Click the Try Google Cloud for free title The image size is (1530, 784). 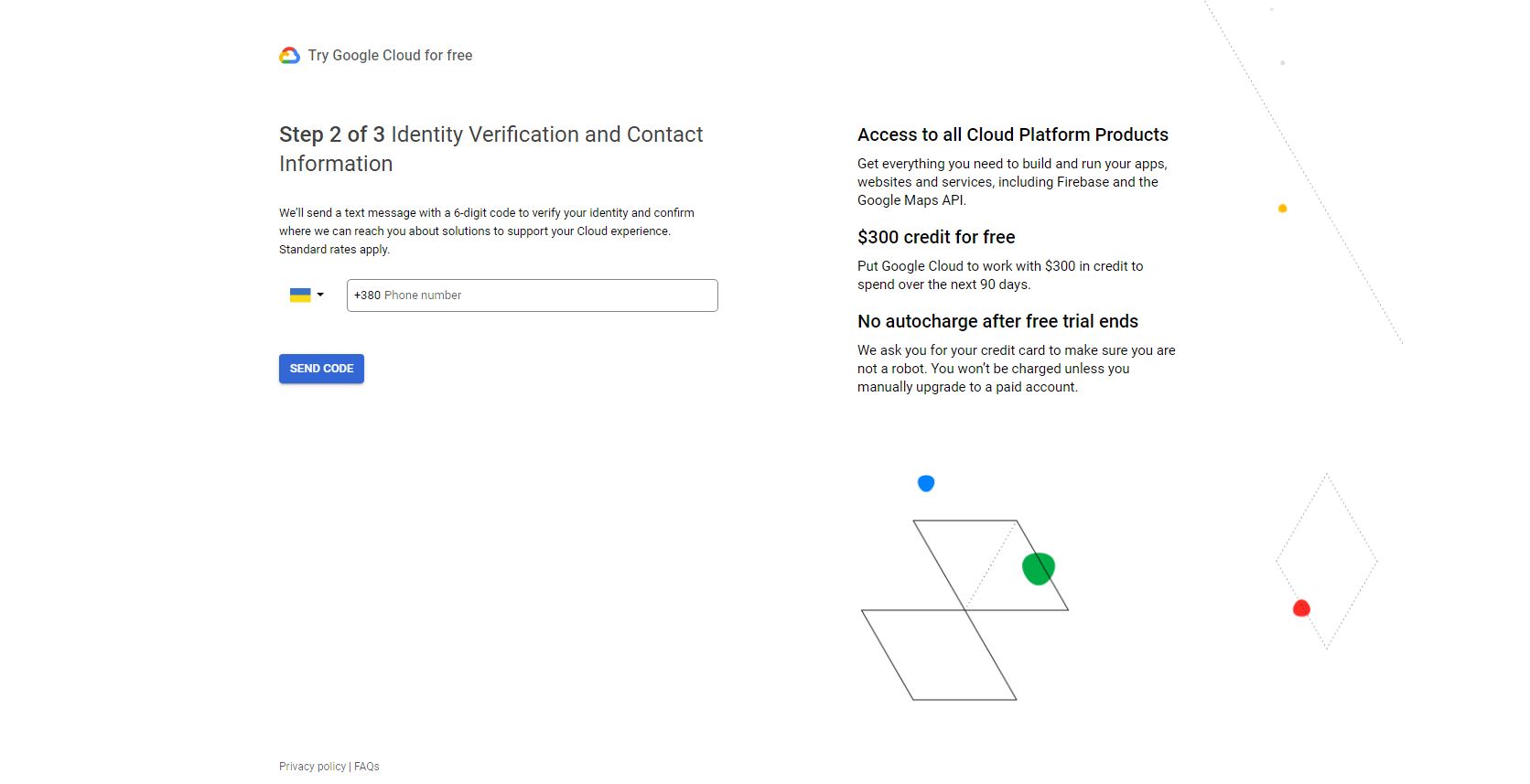tap(390, 56)
